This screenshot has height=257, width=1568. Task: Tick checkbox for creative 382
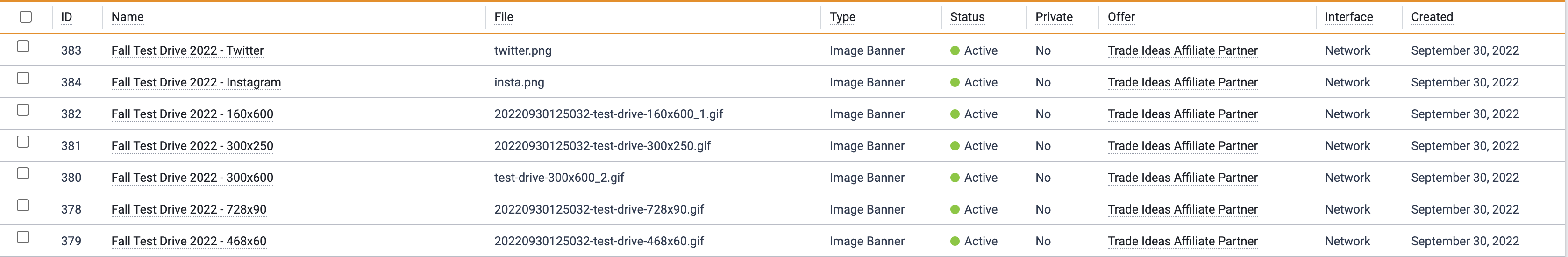click(x=23, y=110)
